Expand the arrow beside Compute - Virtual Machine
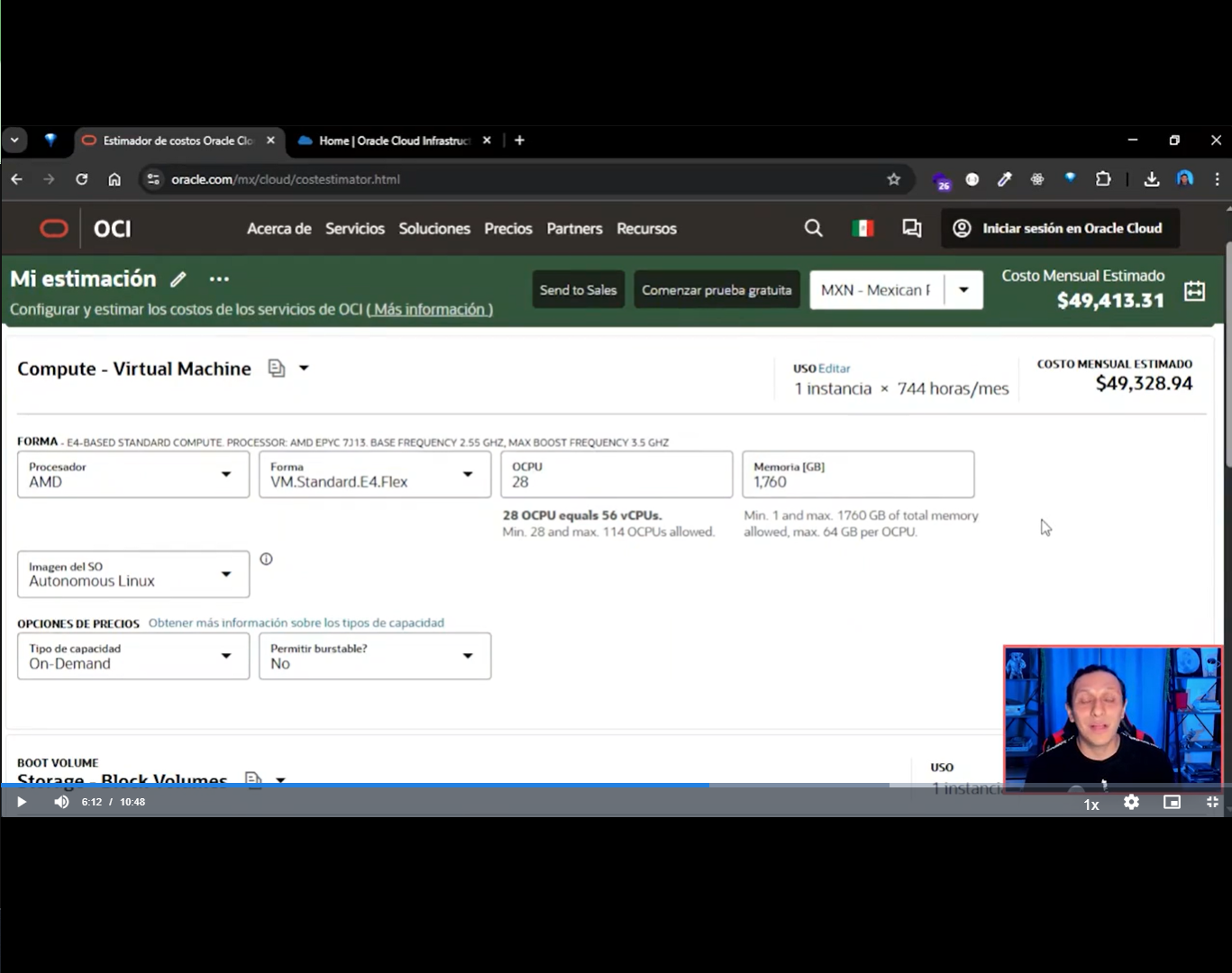The image size is (1232, 973). pos(304,368)
